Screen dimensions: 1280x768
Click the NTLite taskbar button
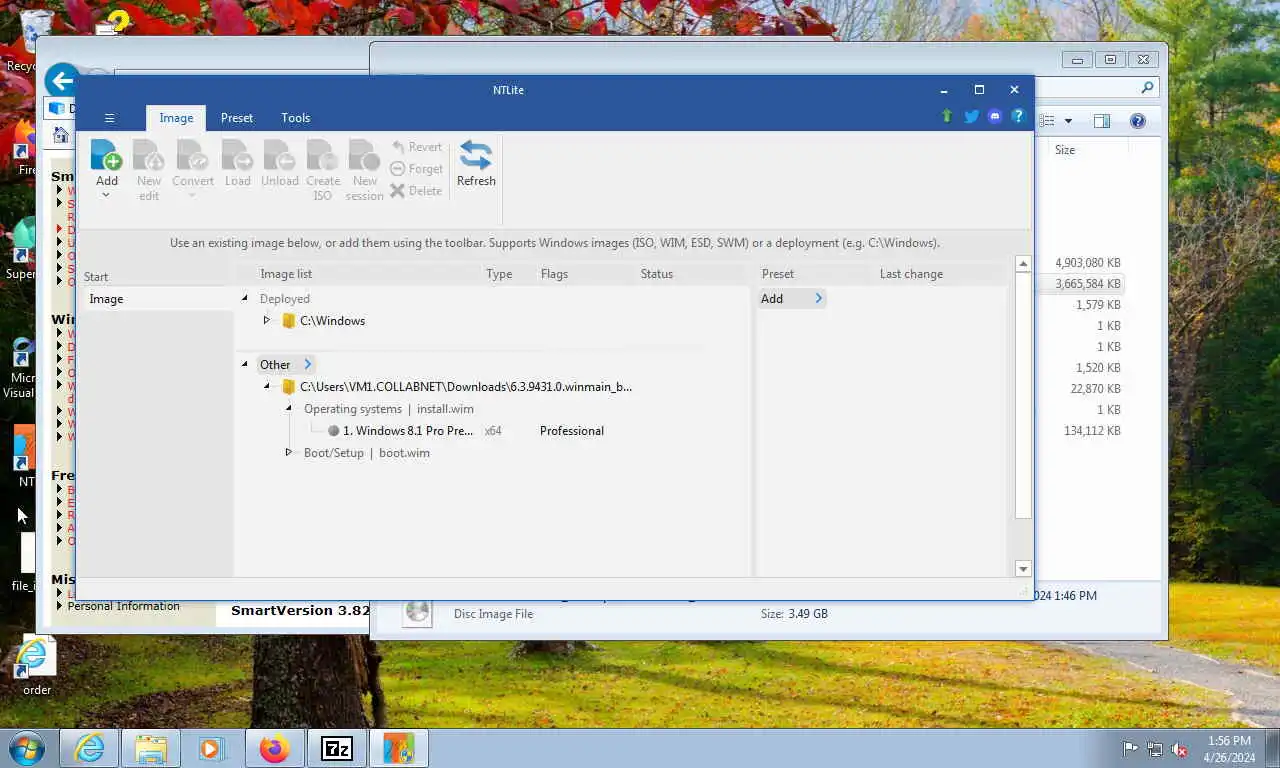point(399,748)
